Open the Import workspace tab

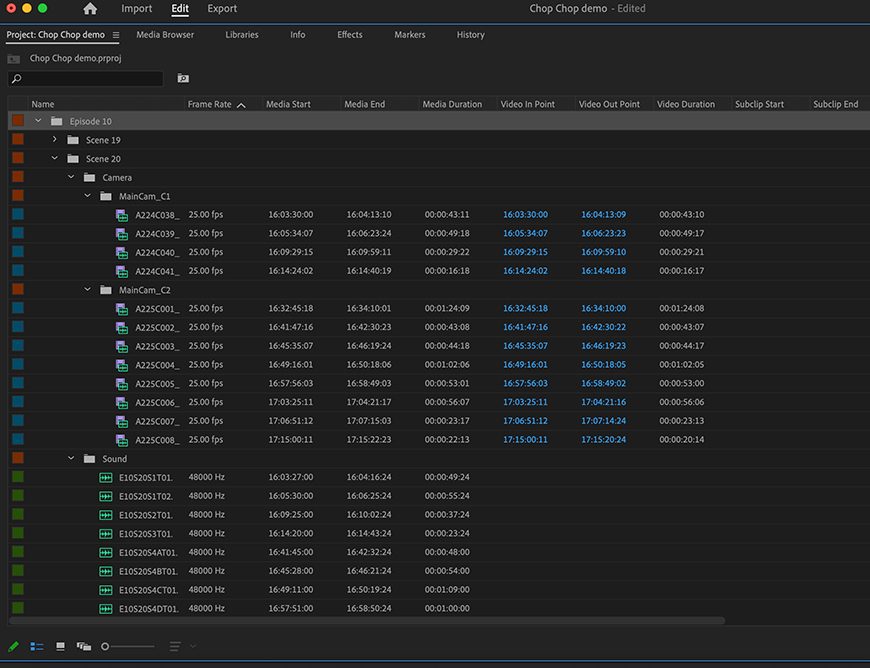136,9
